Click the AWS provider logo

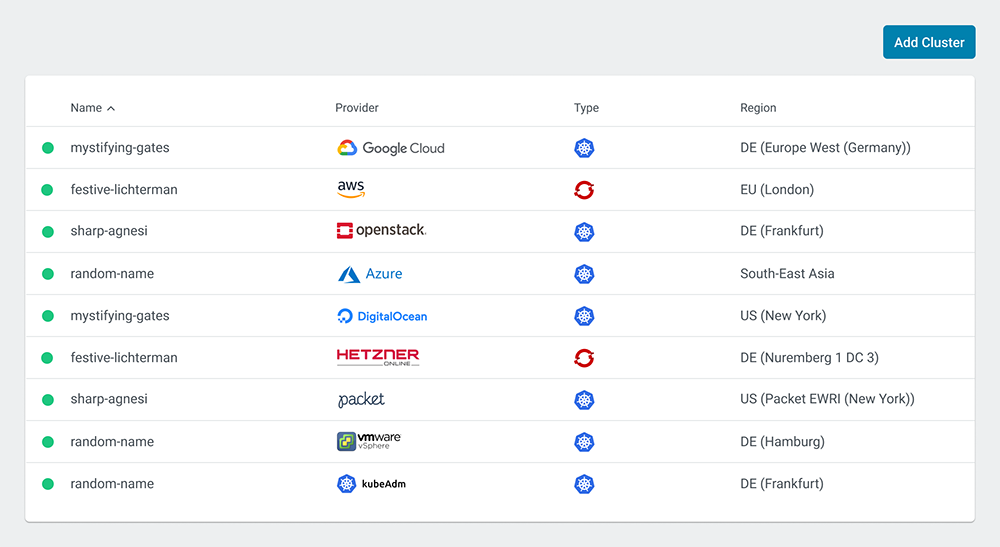tap(351, 190)
